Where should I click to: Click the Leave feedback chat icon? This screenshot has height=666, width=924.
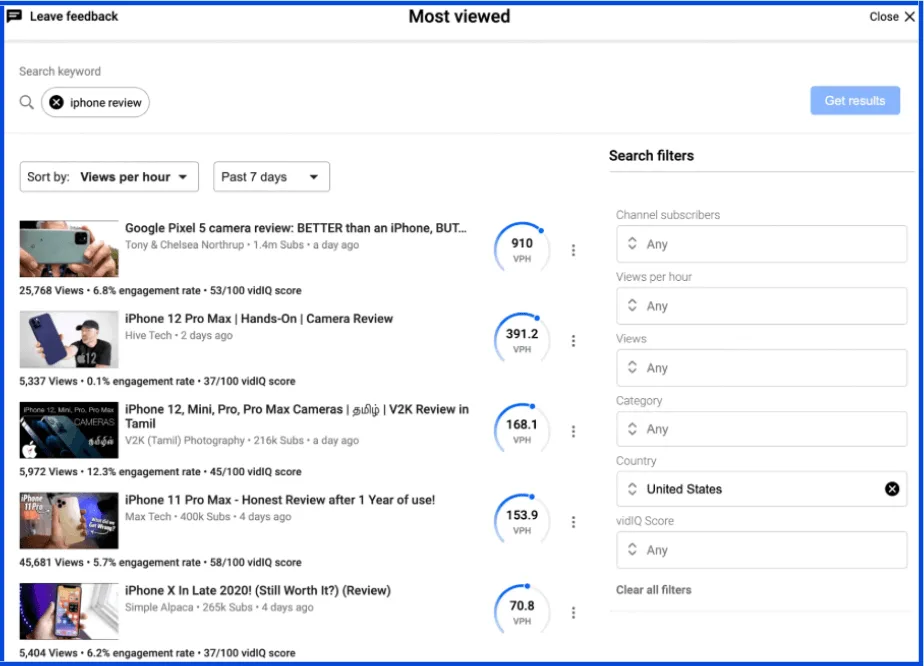(14, 16)
